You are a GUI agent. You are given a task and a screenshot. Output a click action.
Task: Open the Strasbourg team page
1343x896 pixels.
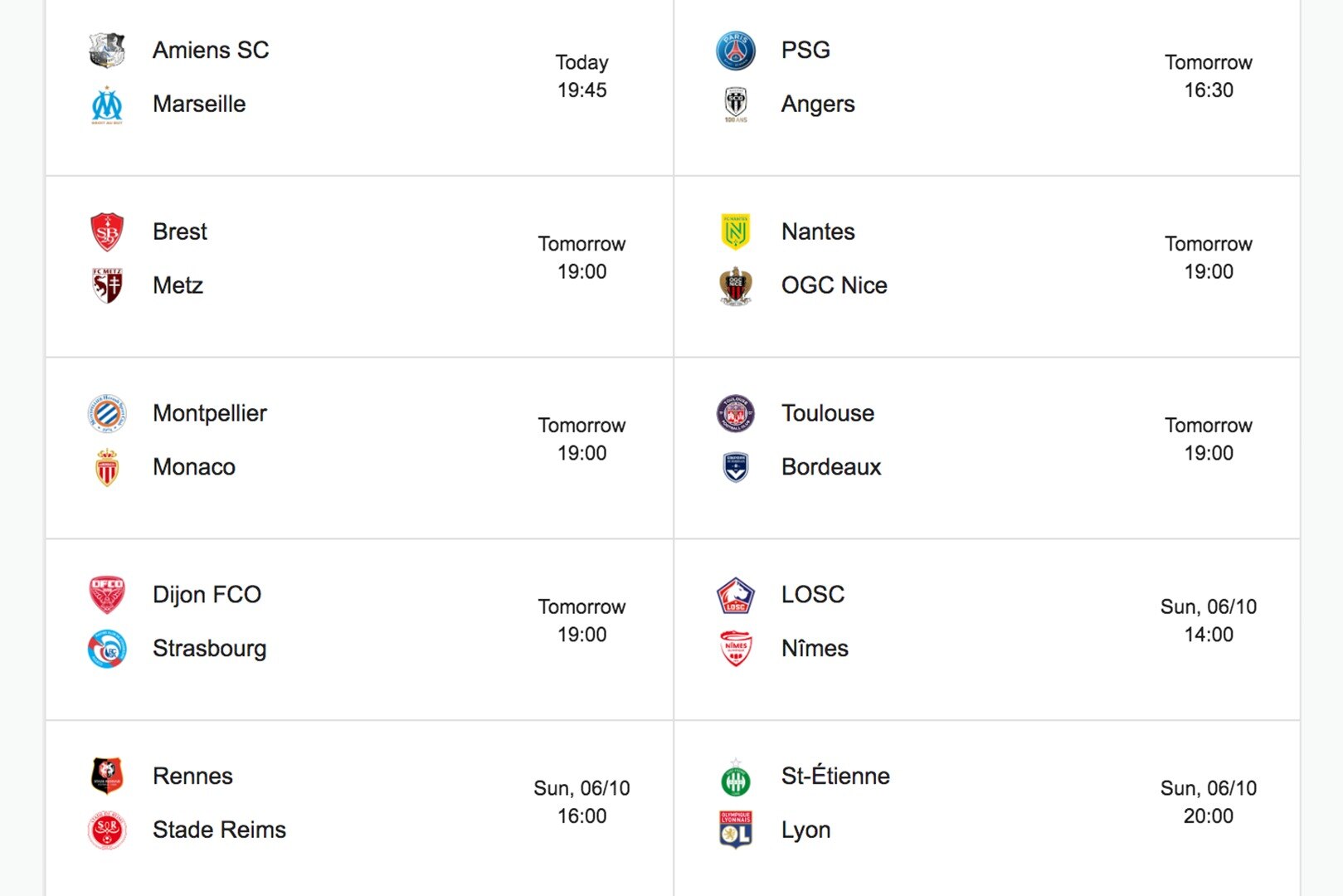coord(209,648)
